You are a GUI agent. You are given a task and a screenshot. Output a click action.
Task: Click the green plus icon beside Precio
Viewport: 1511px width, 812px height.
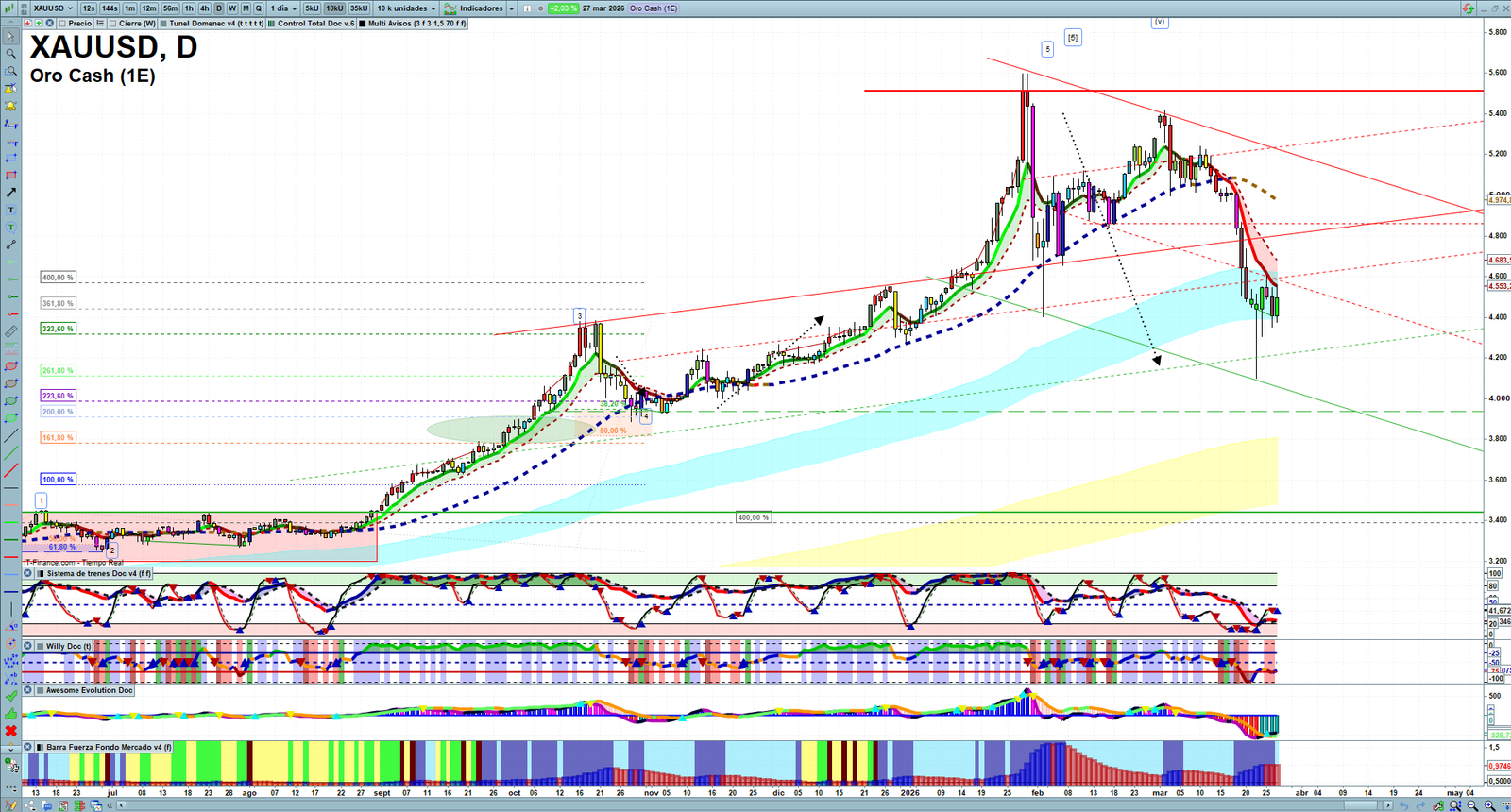[39, 24]
